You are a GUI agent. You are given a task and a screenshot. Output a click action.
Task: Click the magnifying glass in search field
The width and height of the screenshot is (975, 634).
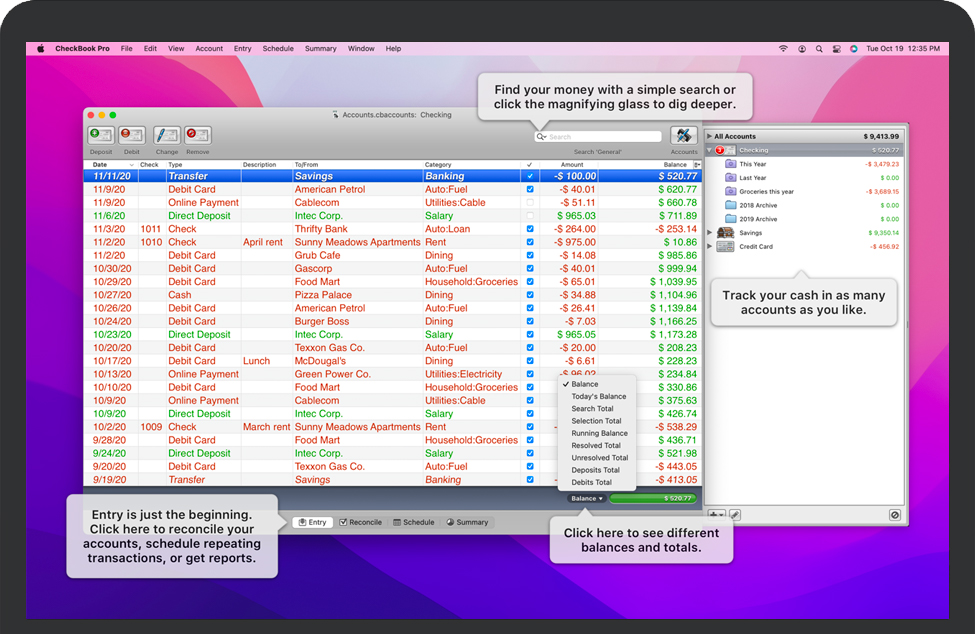click(x=541, y=137)
